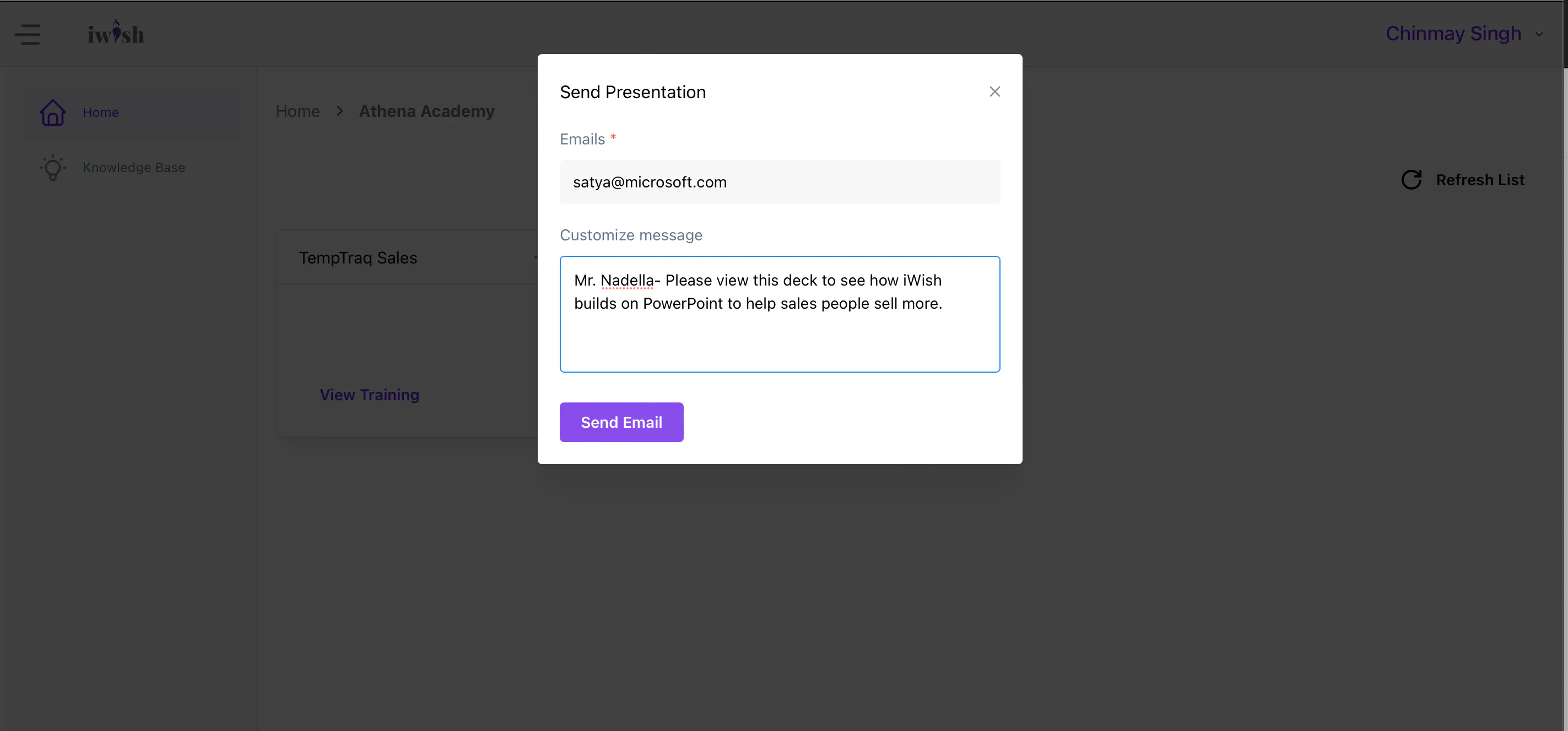Open the Chinmay Singh user menu
The width and height of the screenshot is (1568, 731).
tap(1453, 34)
